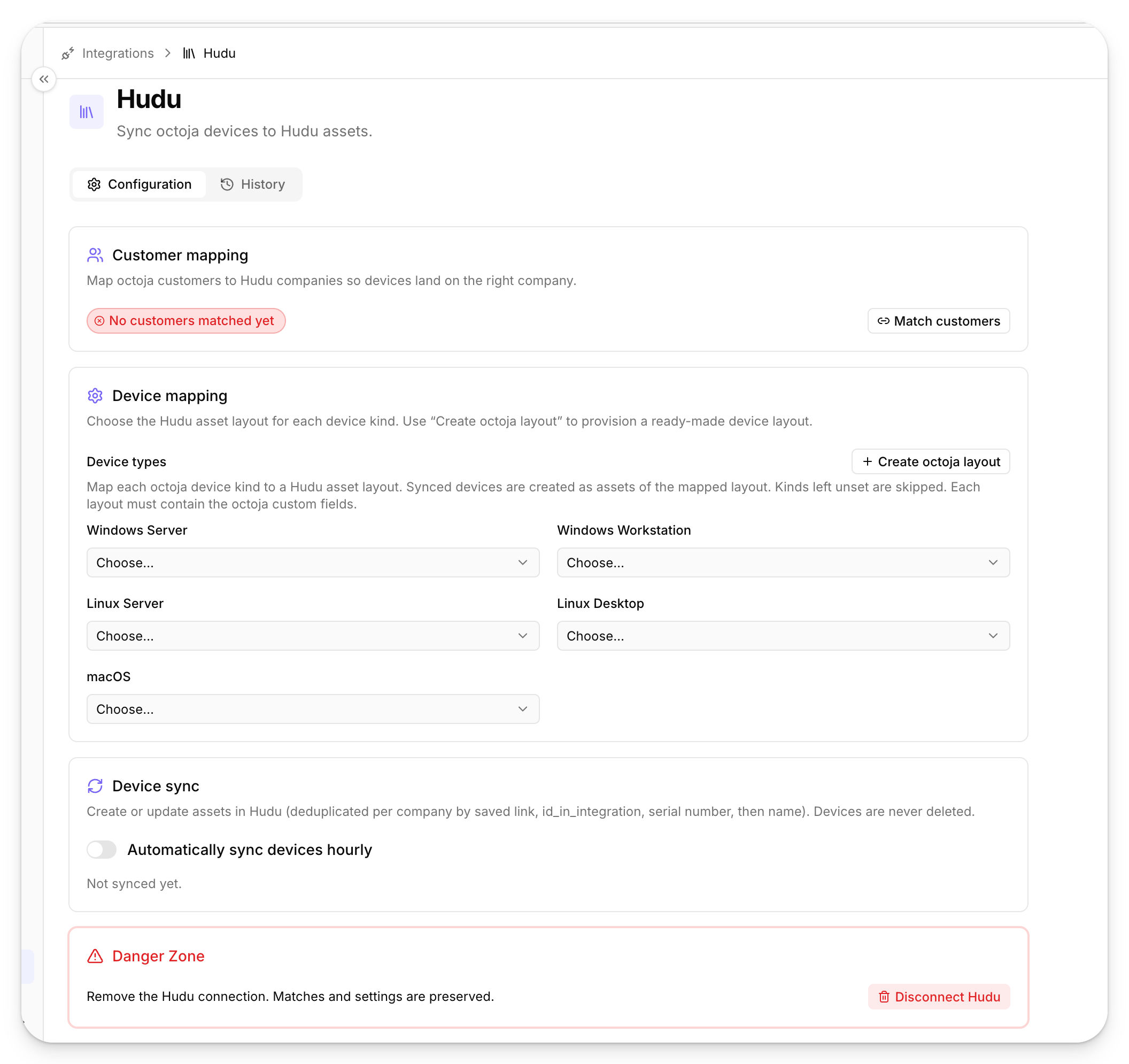The image size is (1129, 1064).
Task: Click Sync octoja devices to Hudu assets subtitle
Action: click(x=244, y=131)
